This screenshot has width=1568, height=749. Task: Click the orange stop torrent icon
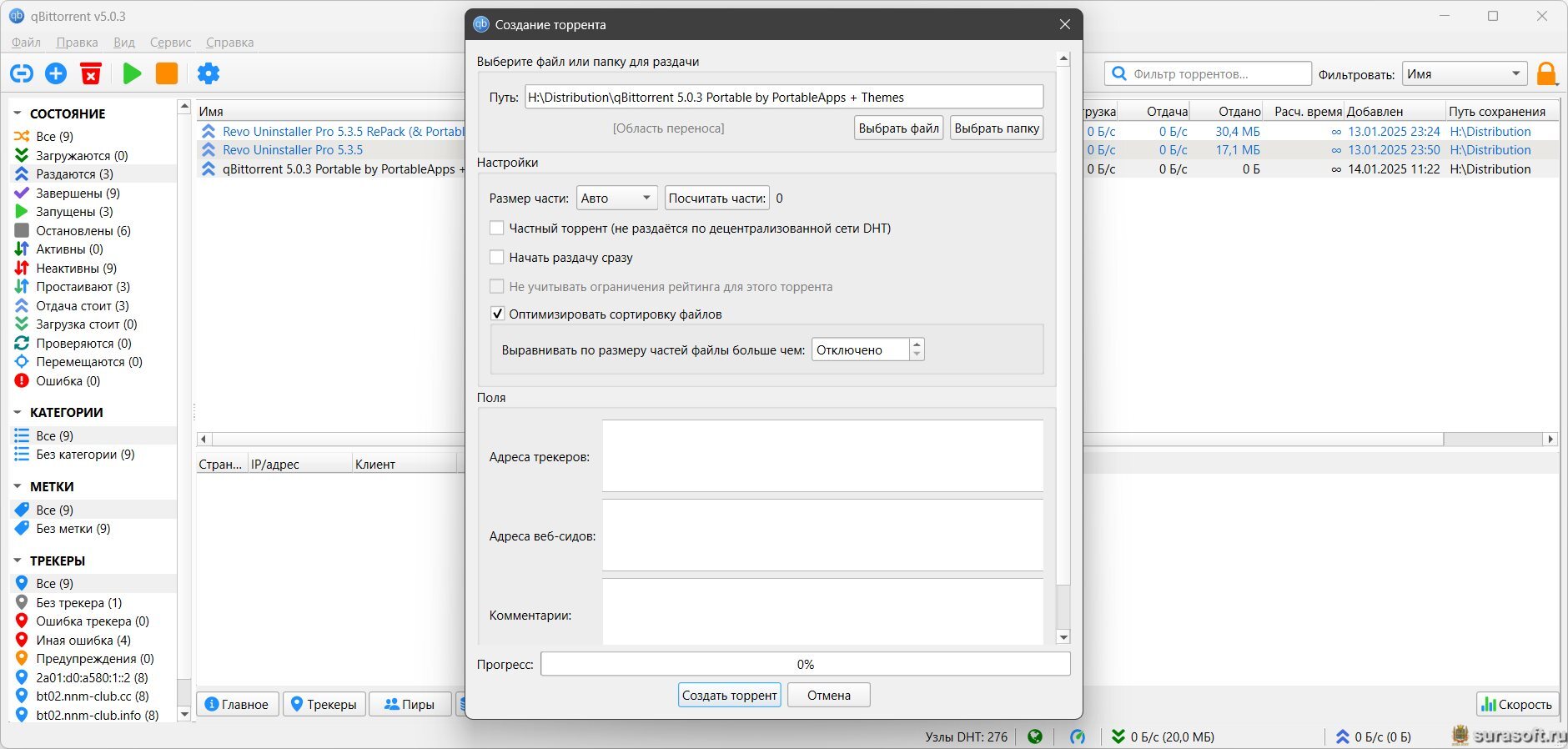coord(167,73)
